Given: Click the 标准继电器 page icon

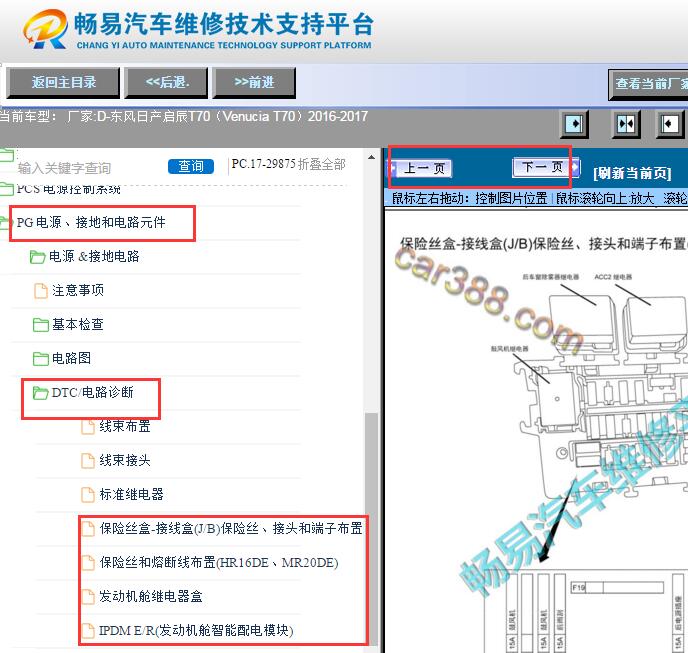Looking at the screenshot, I should (x=88, y=495).
